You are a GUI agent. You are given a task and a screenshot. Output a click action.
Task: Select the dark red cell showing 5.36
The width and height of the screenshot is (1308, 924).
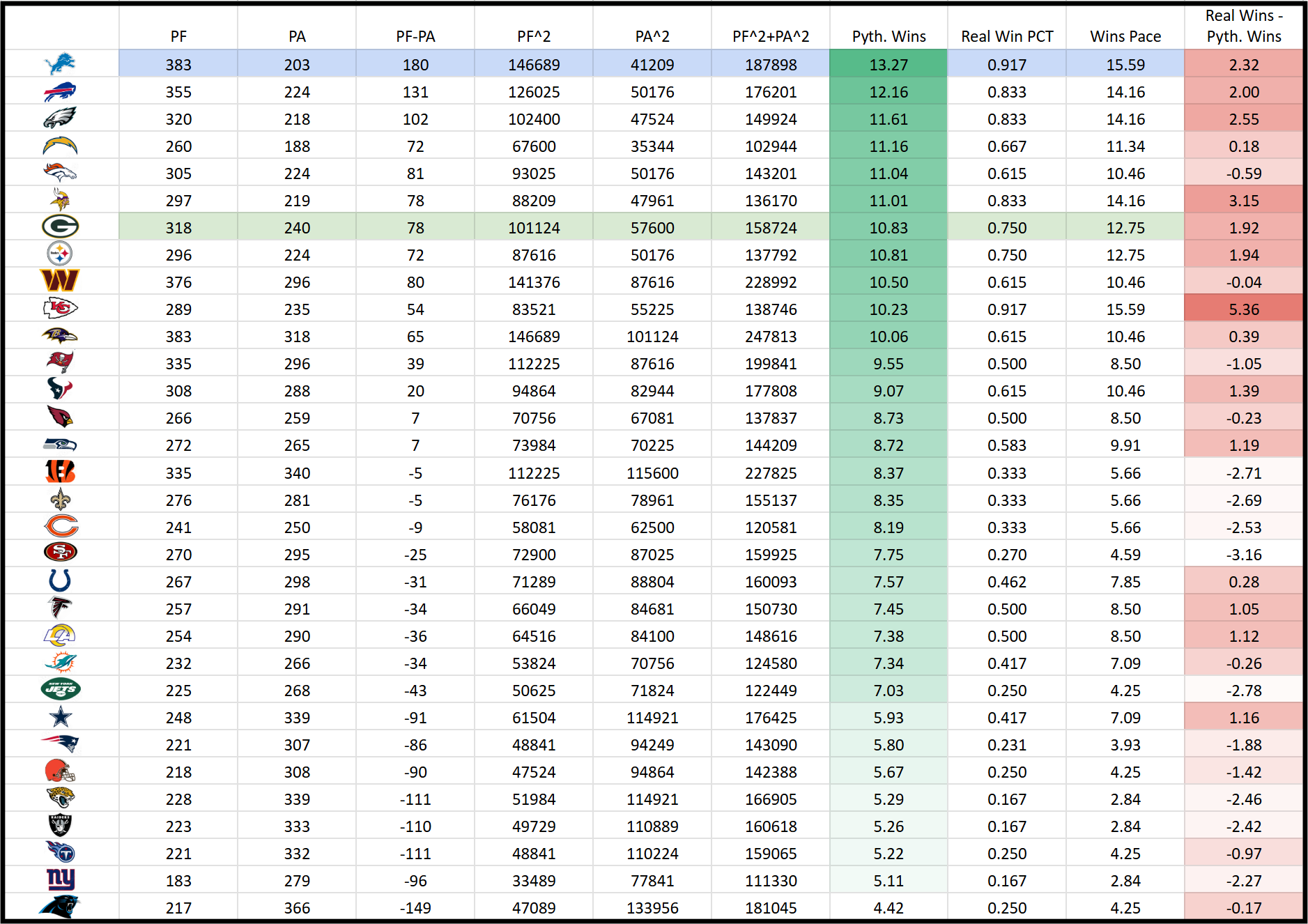(x=1244, y=309)
